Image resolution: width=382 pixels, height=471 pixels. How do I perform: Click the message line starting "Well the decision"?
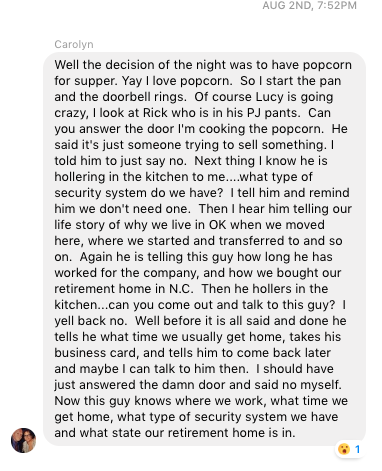click(203, 65)
